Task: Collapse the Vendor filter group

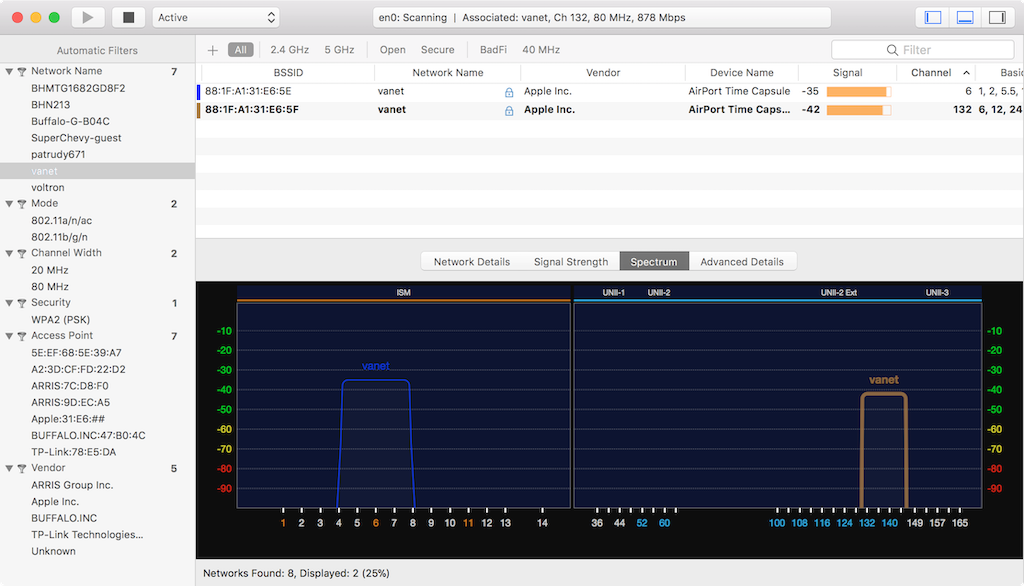Action: [x=9, y=468]
